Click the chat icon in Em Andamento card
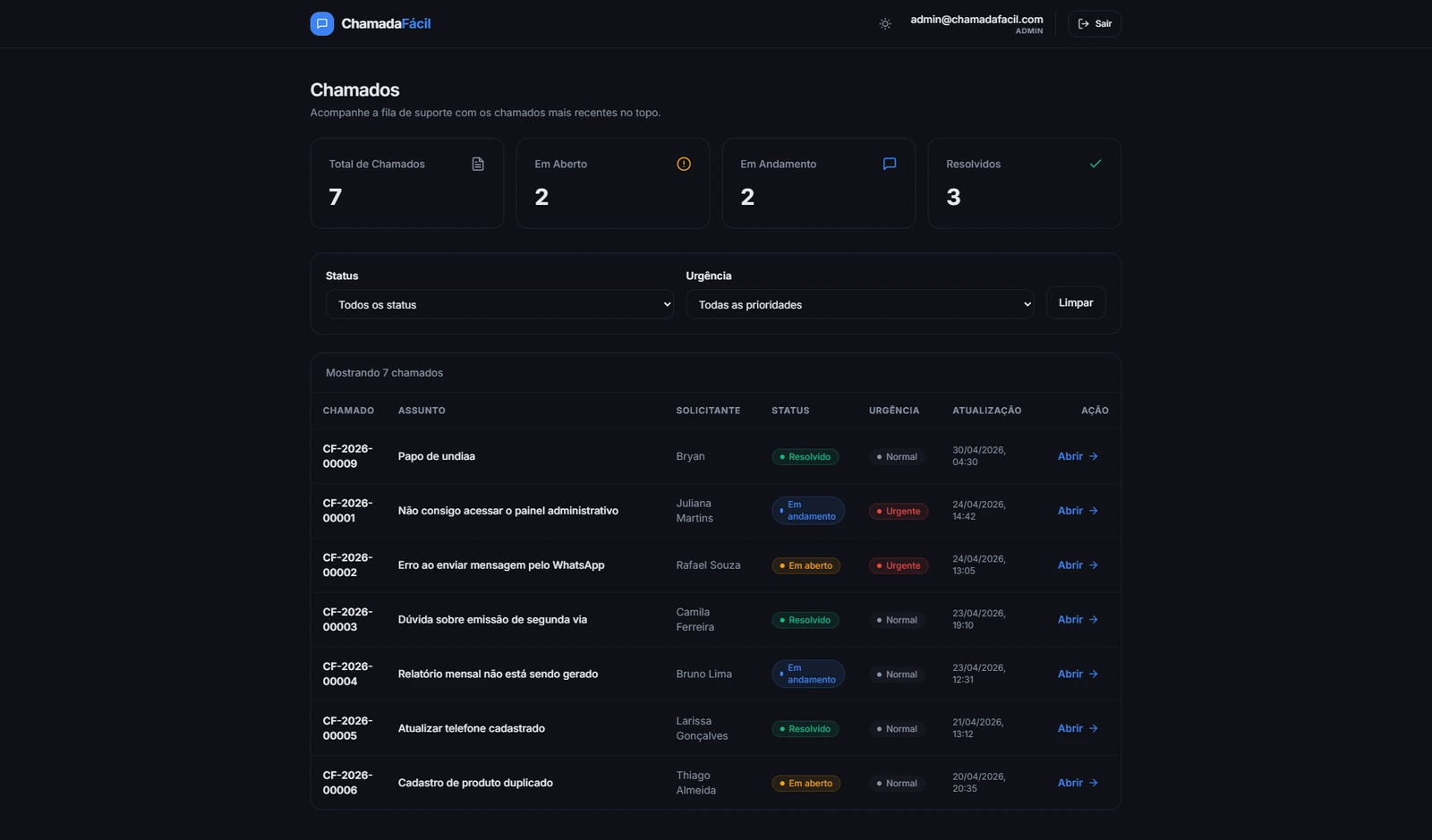1432x840 pixels. pyautogui.click(x=890, y=164)
